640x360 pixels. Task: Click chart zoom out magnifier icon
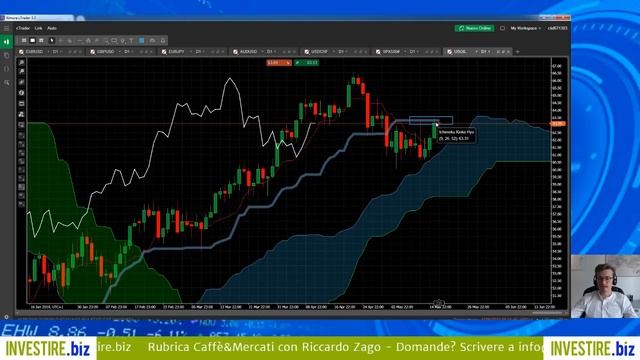click(x=22, y=72)
